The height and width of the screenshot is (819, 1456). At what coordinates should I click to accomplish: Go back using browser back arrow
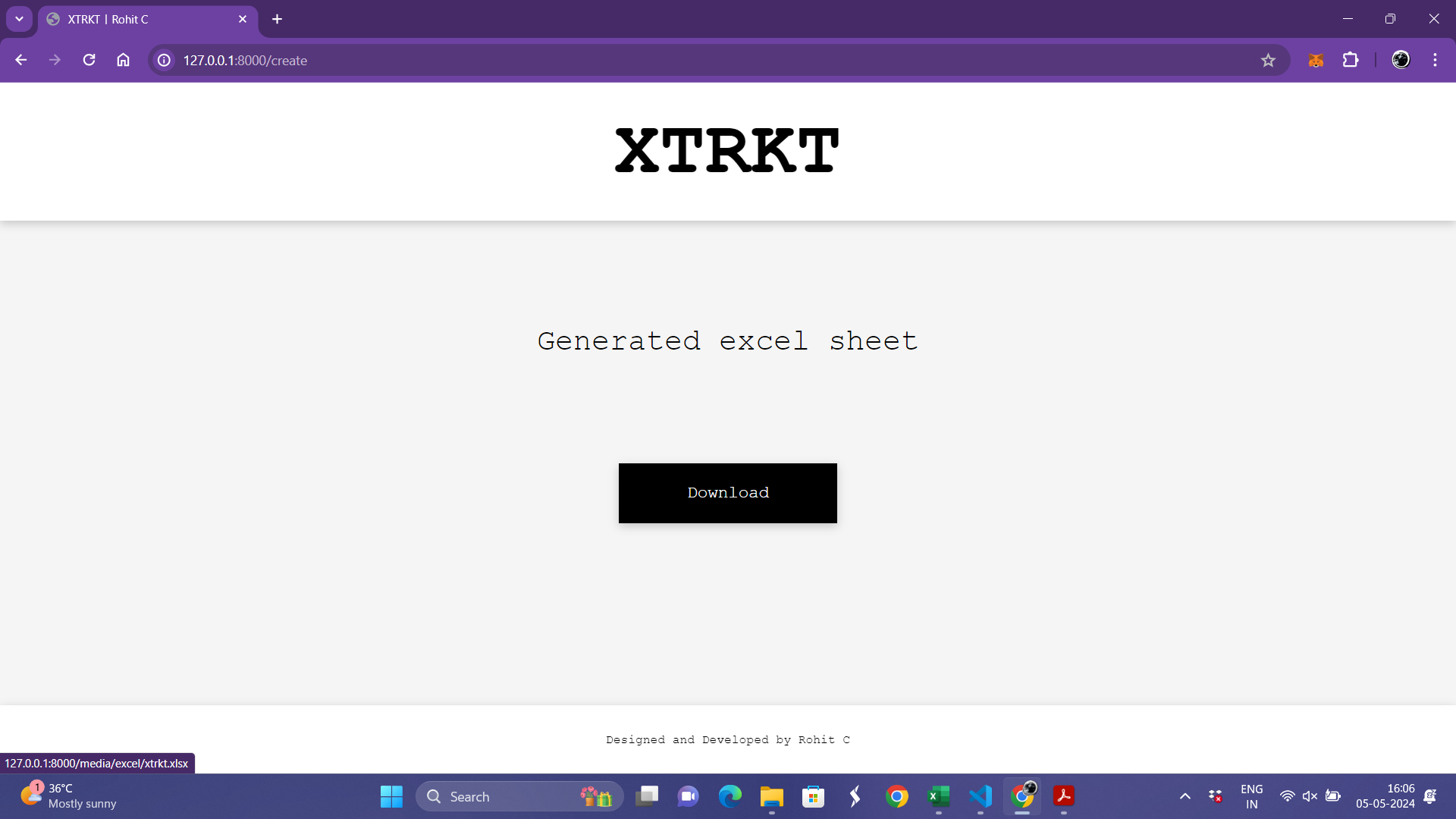(x=20, y=60)
